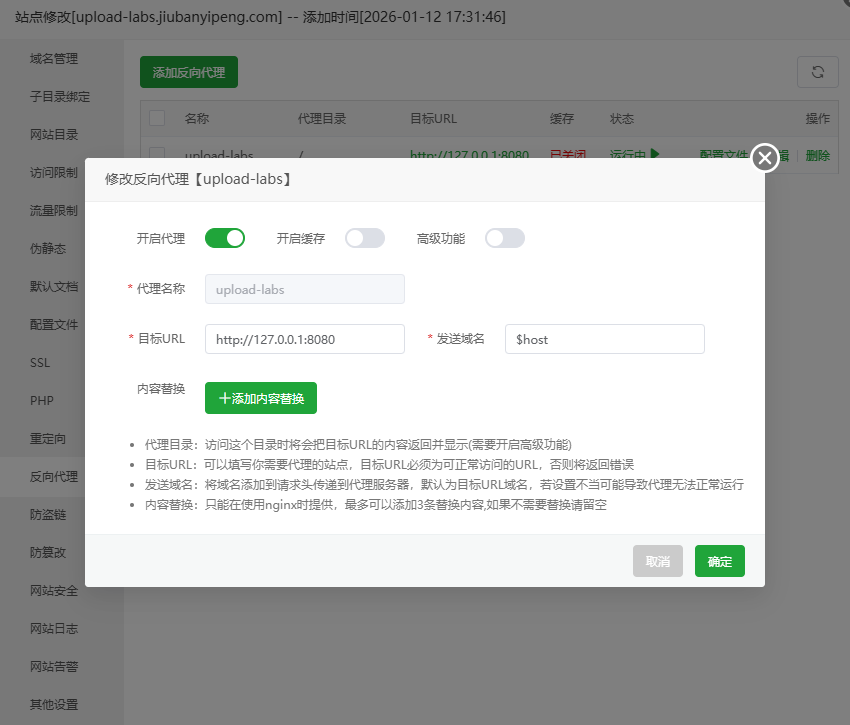Click the 添加反向代理 button
850x725 pixels.
click(x=189, y=72)
